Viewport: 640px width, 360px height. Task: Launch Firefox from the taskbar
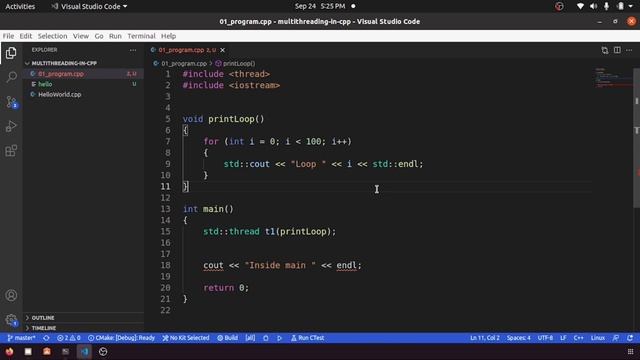[x=9, y=351]
